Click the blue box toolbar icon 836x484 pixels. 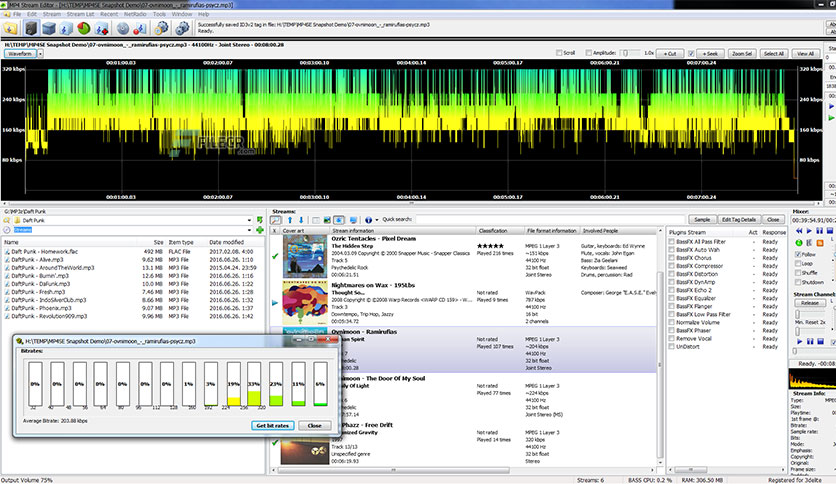tap(49, 28)
